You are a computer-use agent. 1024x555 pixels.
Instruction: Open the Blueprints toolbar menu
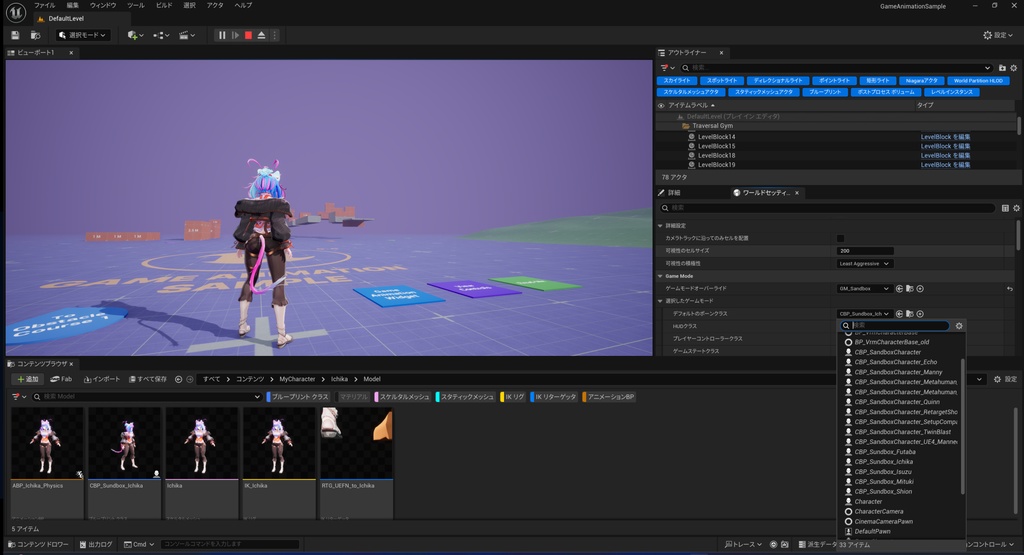click(161, 35)
